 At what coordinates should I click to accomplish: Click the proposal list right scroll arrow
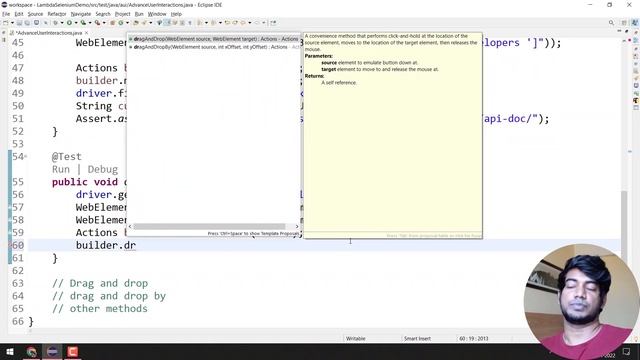(297, 226)
